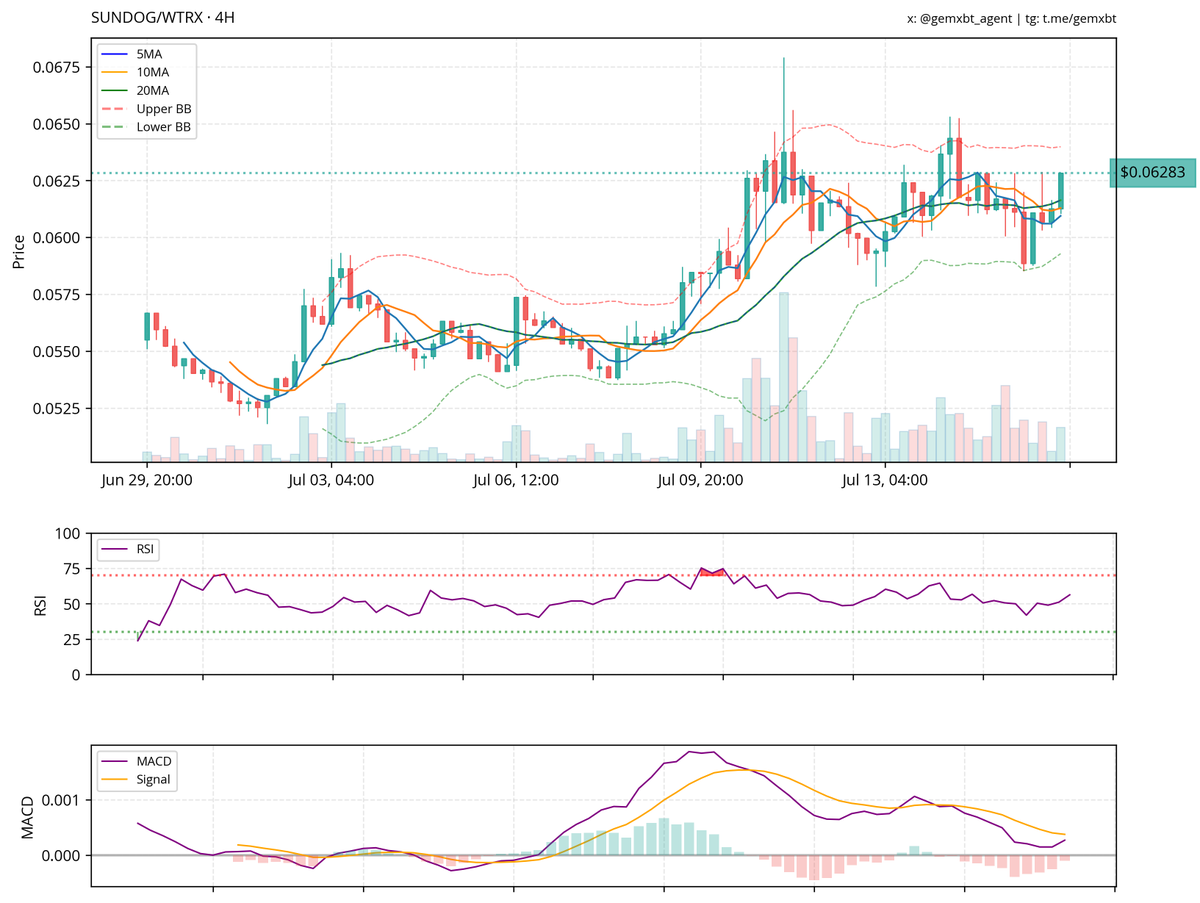The image size is (1200, 903).
Task: Click the red overbought shaded RSI region
Action: pyautogui.click(x=712, y=572)
